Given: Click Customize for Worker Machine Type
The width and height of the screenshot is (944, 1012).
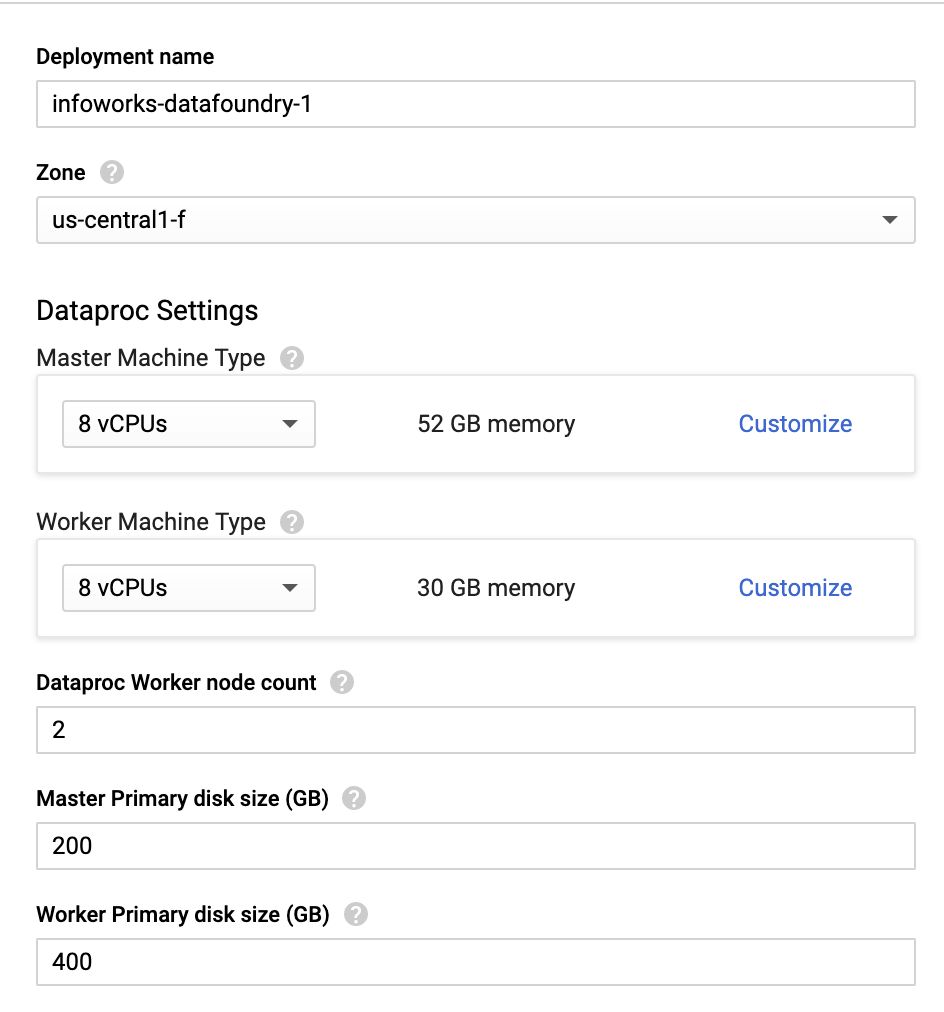Looking at the screenshot, I should pyautogui.click(x=795, y=588).
